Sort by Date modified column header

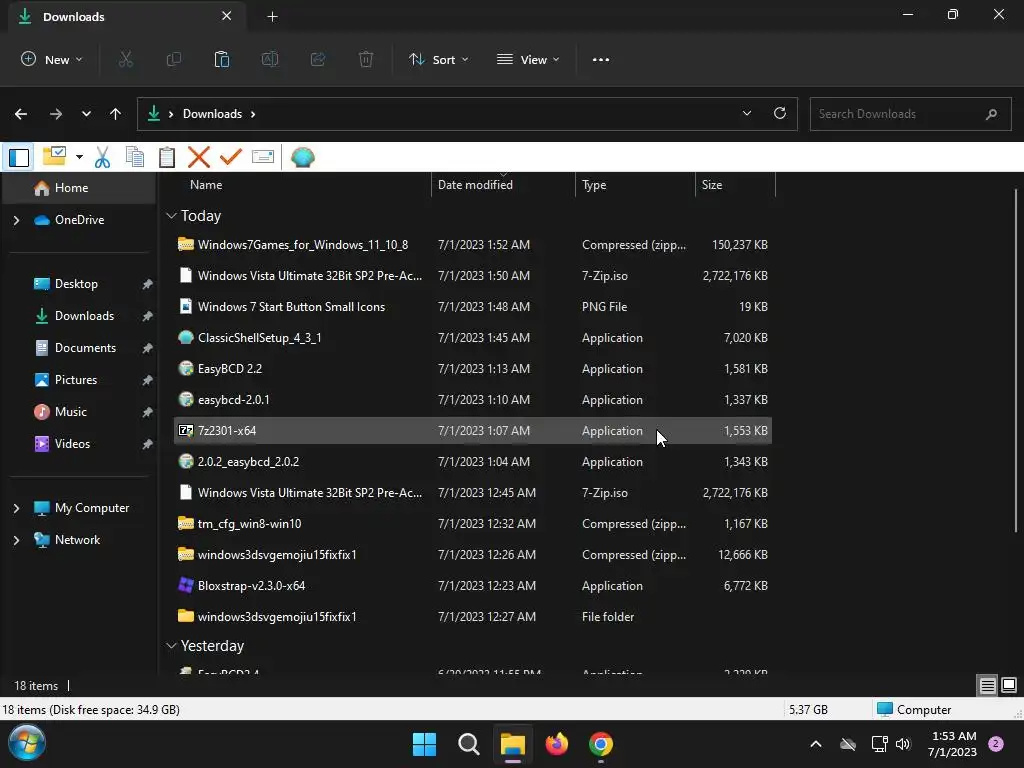point(504,185)
